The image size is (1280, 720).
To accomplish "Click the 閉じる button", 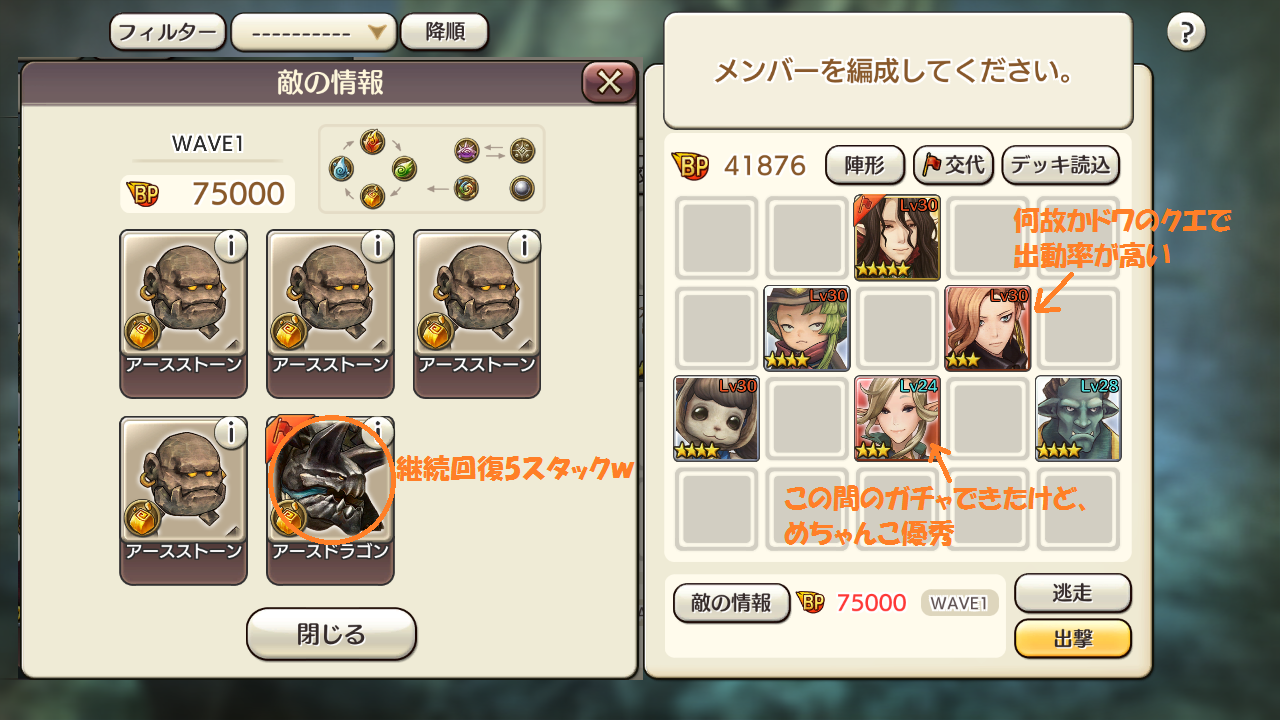I will [x=331, y=634].
